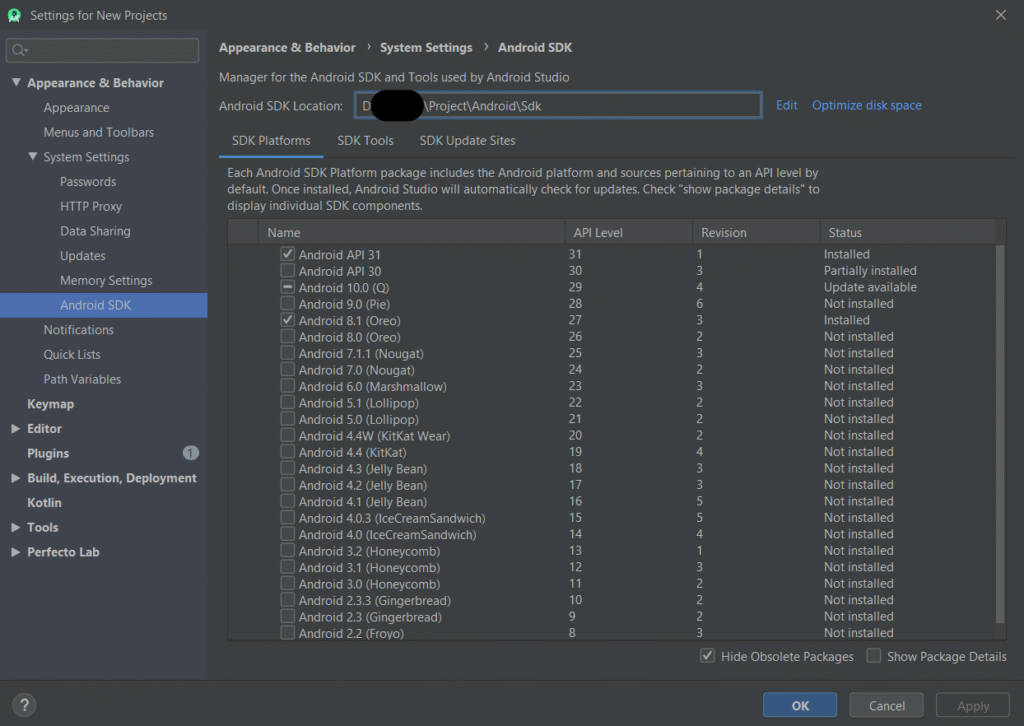The image size is (1024, 726).
Task: Click the 'Update available' status text
Action: click(x=870, y=287)
